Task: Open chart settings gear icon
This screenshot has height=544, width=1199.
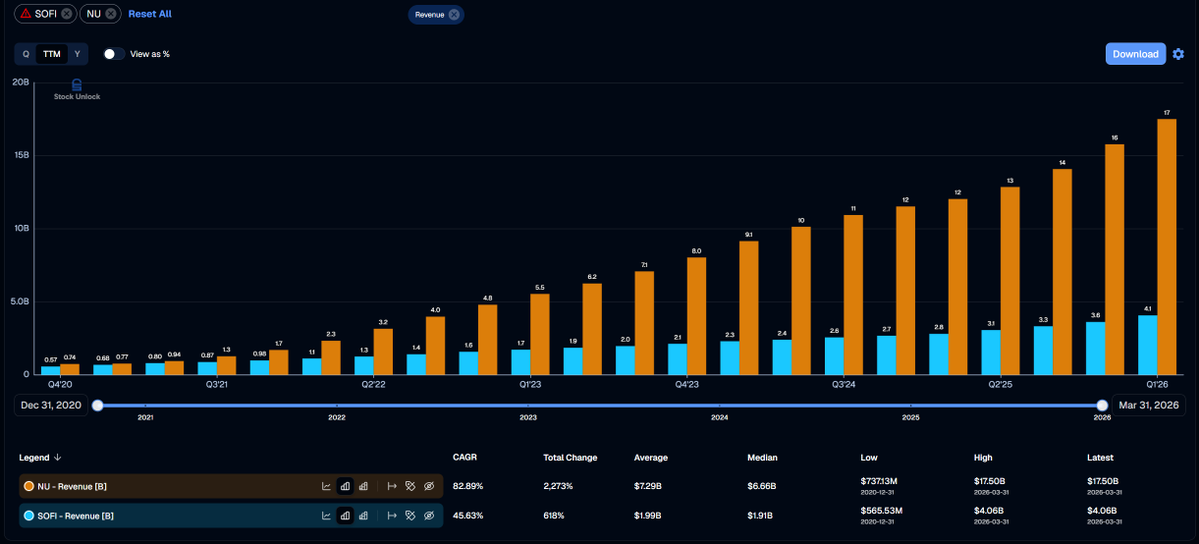Action: pyautogui.click(x=1178, y=54)
